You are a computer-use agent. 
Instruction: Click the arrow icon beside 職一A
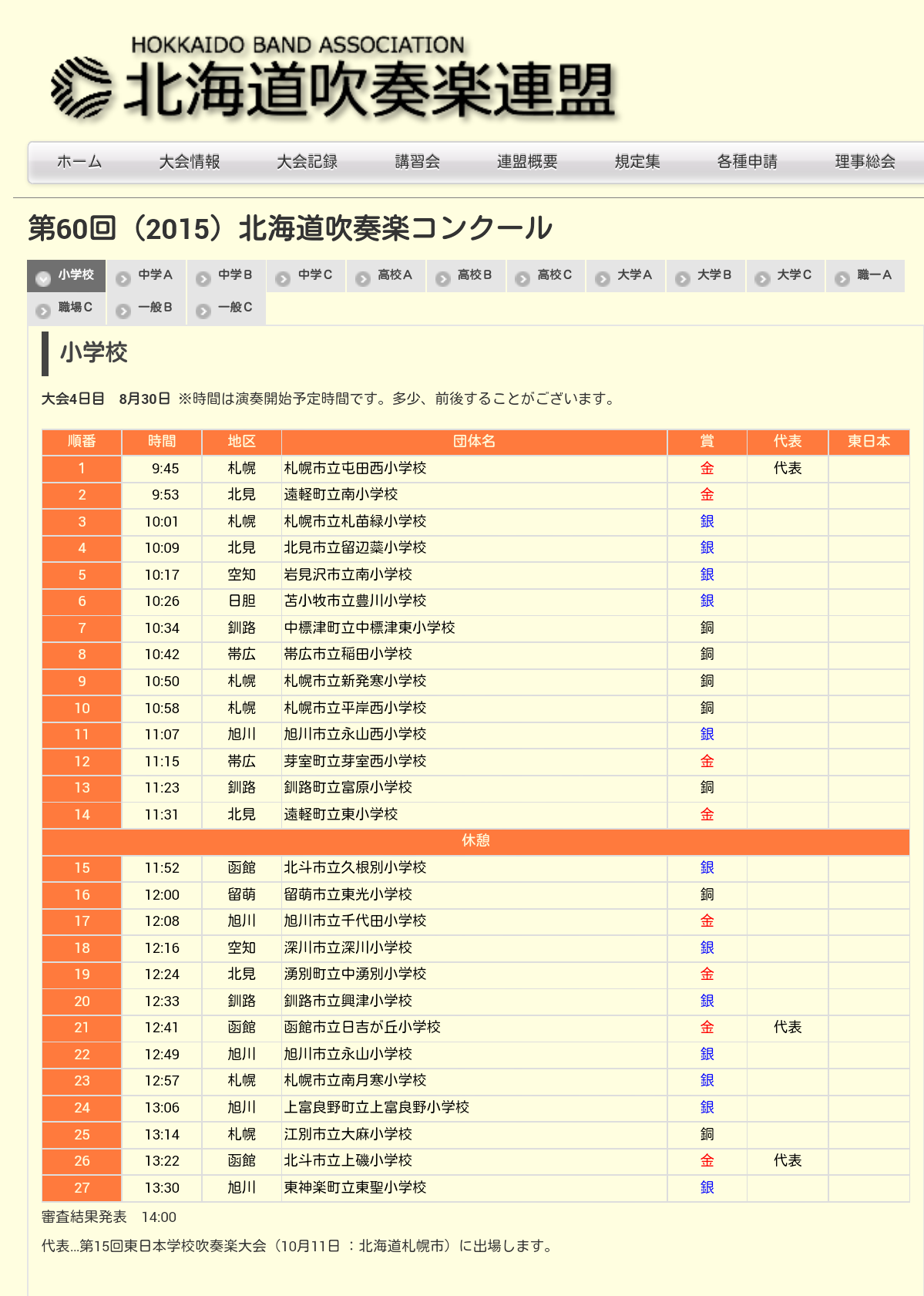842,278
